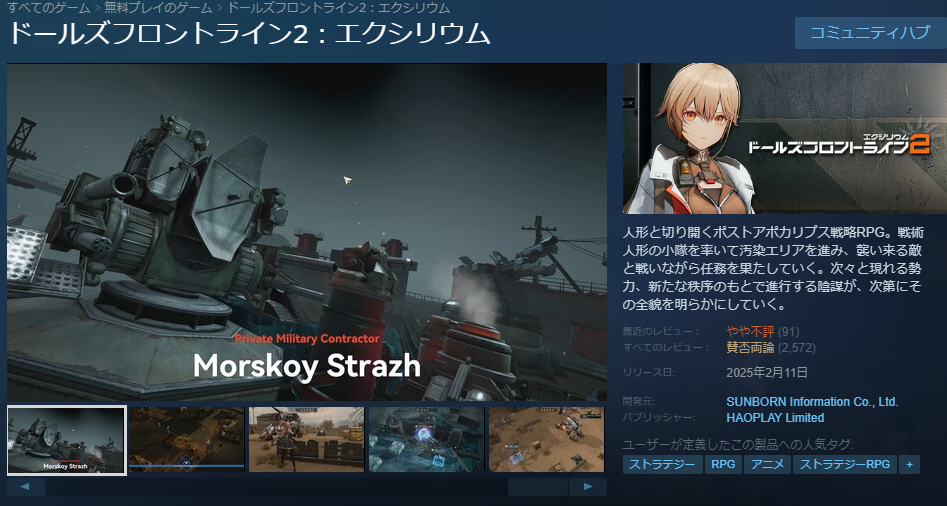
Task: Open the developer SUNBORN Information Co., Ltd. link
Action: click(812, 402)
